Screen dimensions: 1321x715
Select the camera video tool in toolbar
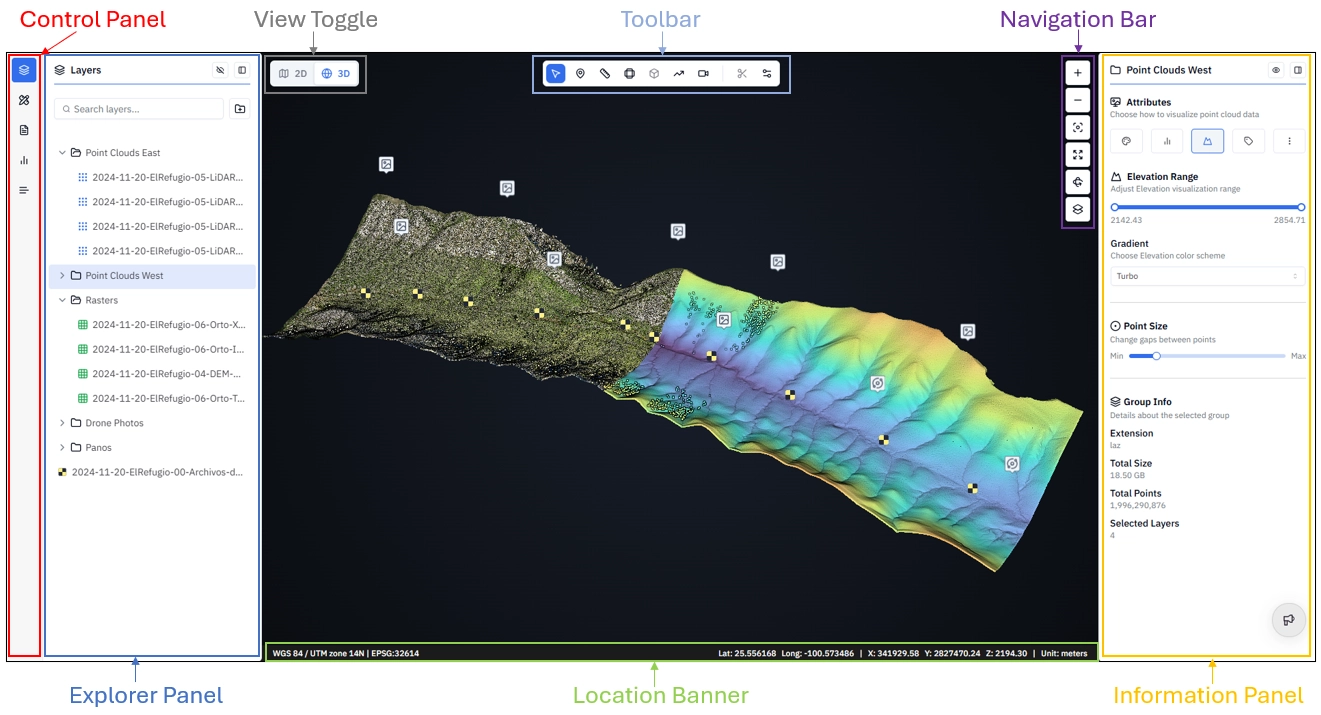coord(703,74)
